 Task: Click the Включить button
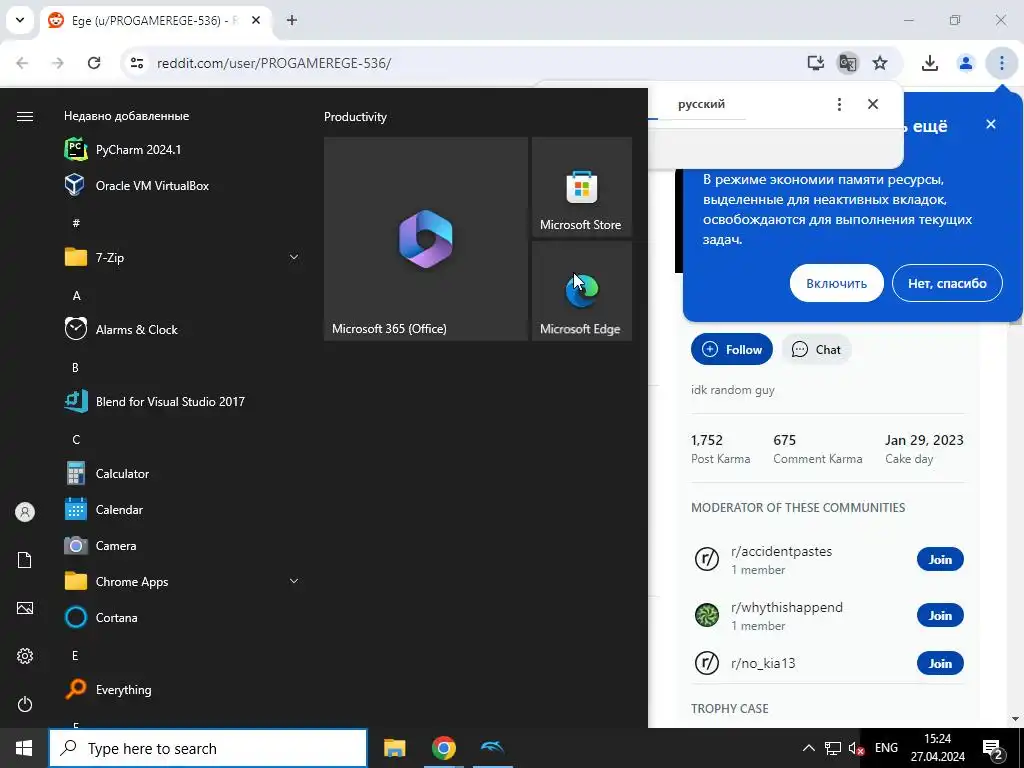click(x=837, y=283)
